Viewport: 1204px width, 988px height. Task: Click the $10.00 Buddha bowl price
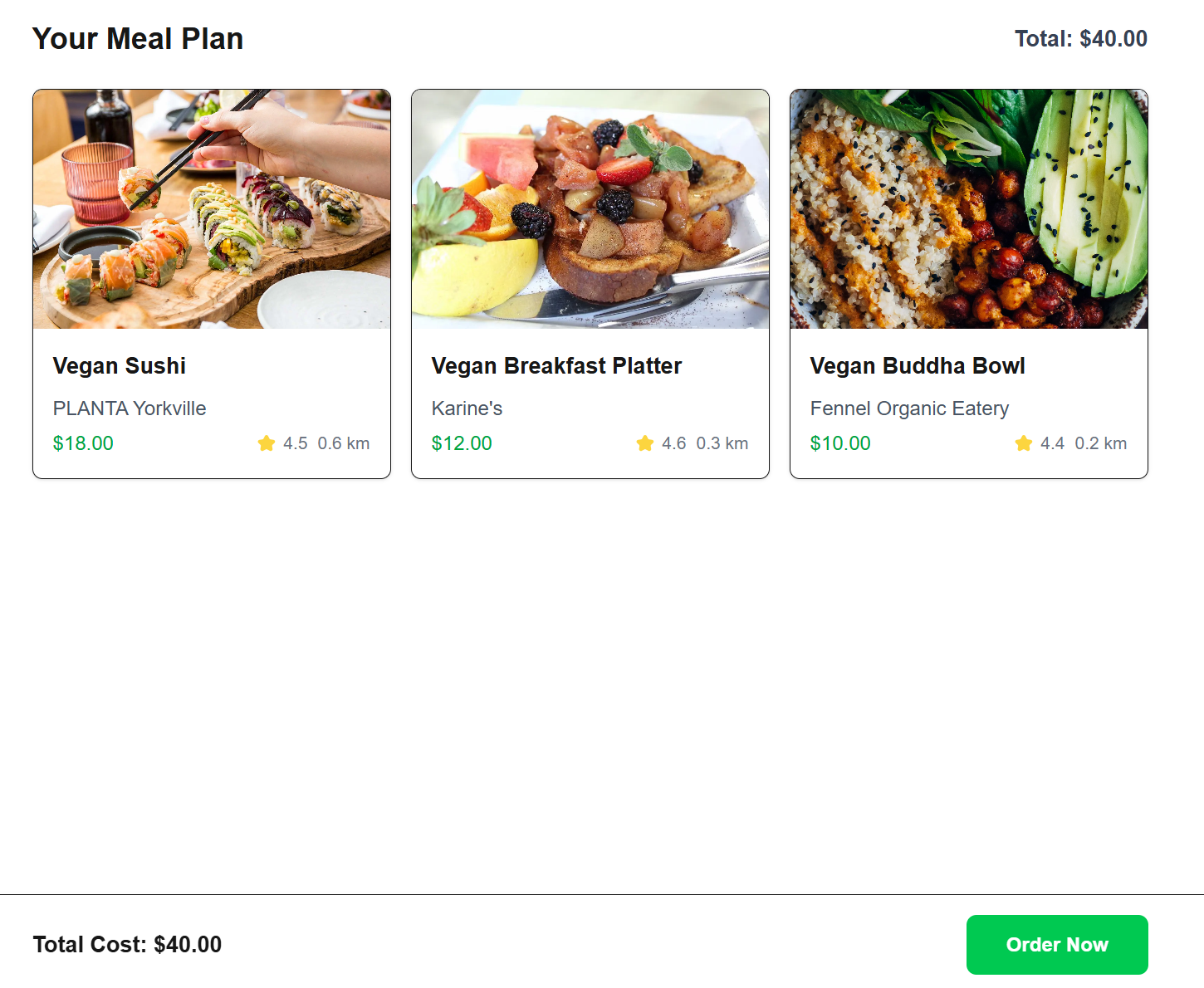[x=840, y=443]
